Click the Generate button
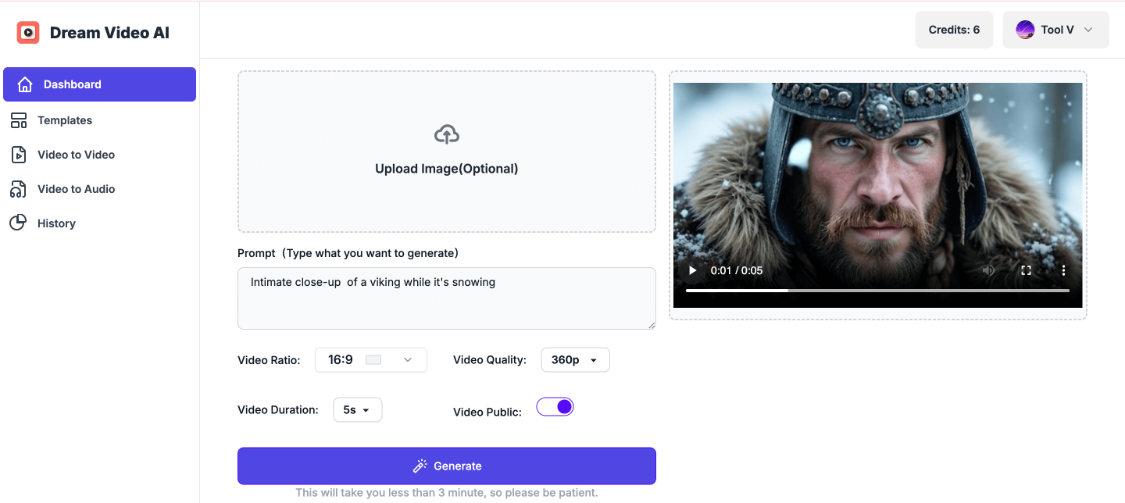Image resolution: width=1125 pixels, height=503 pixels. click(446, 466)
